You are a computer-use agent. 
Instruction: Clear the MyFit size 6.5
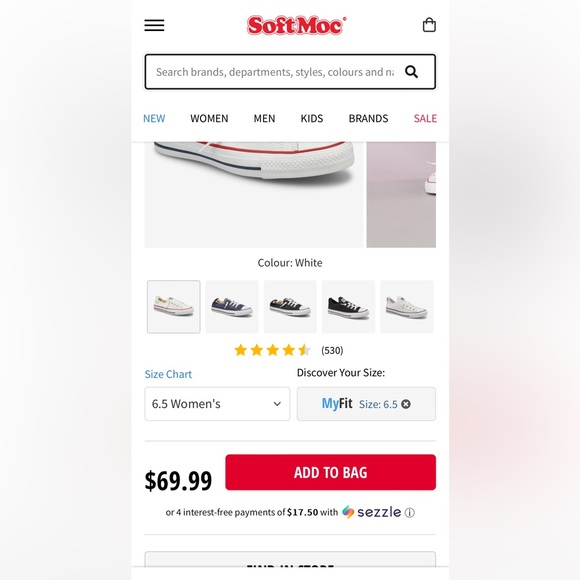click(x=406, y=404)
